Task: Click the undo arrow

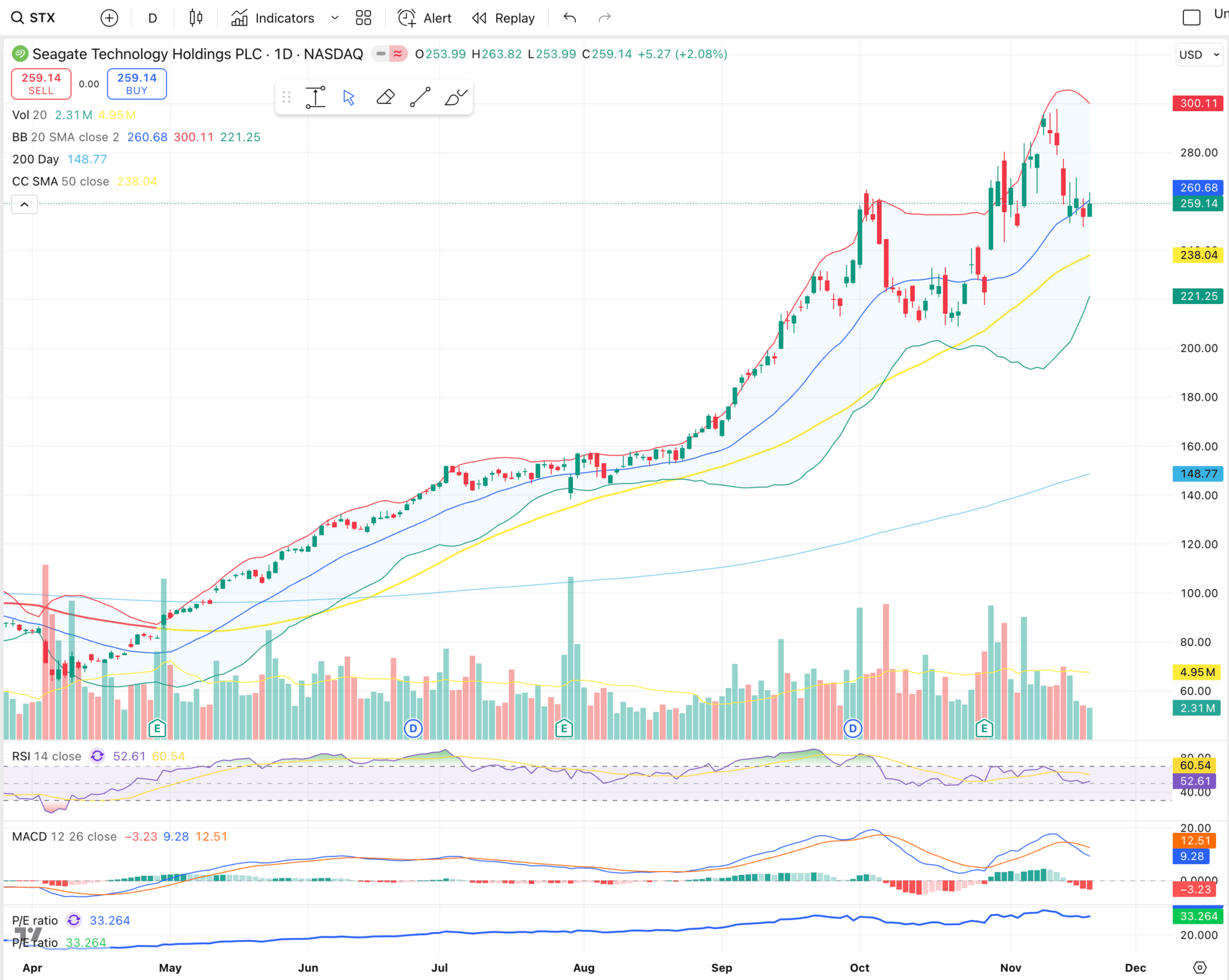Action: pyautogui.click(x=570, y=18)
